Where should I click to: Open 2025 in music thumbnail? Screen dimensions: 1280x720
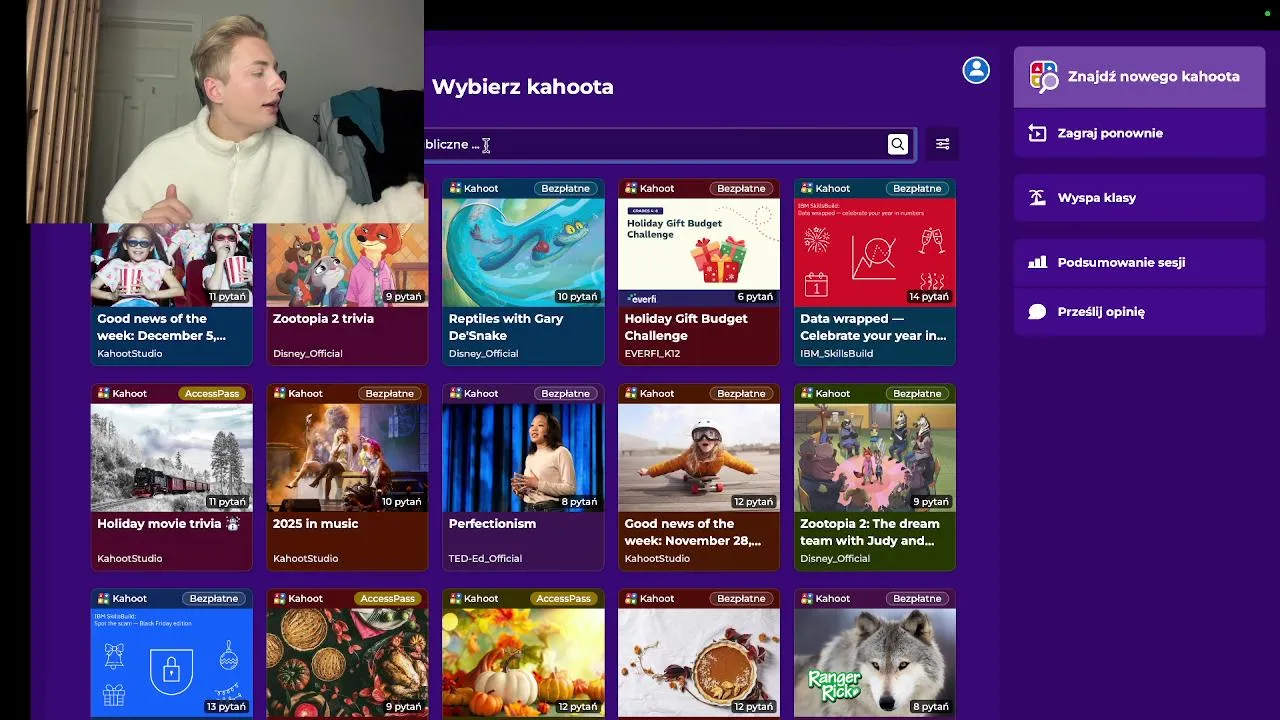click(347, 457)
